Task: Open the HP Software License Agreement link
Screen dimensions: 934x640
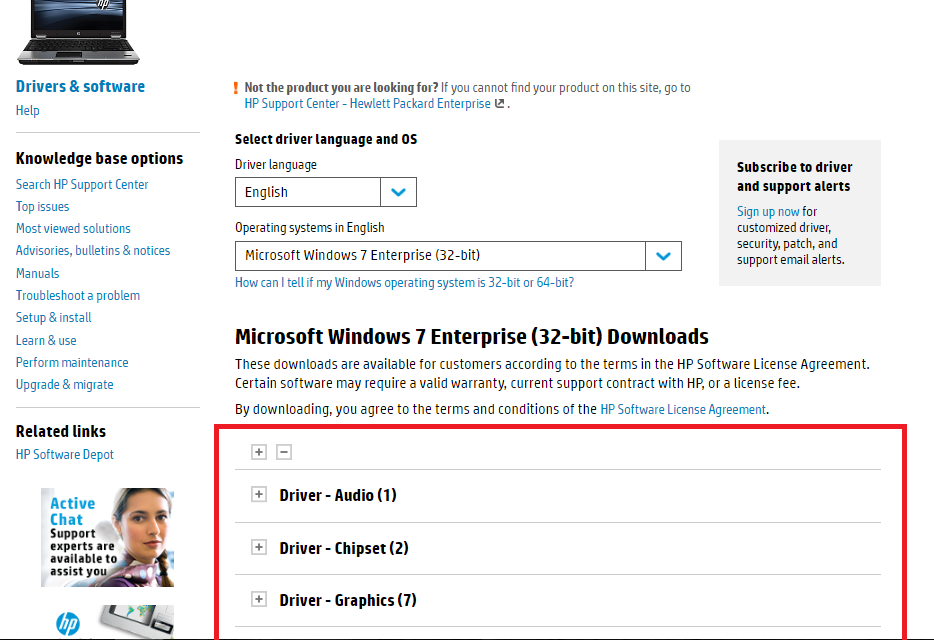Action: point(683,409)
